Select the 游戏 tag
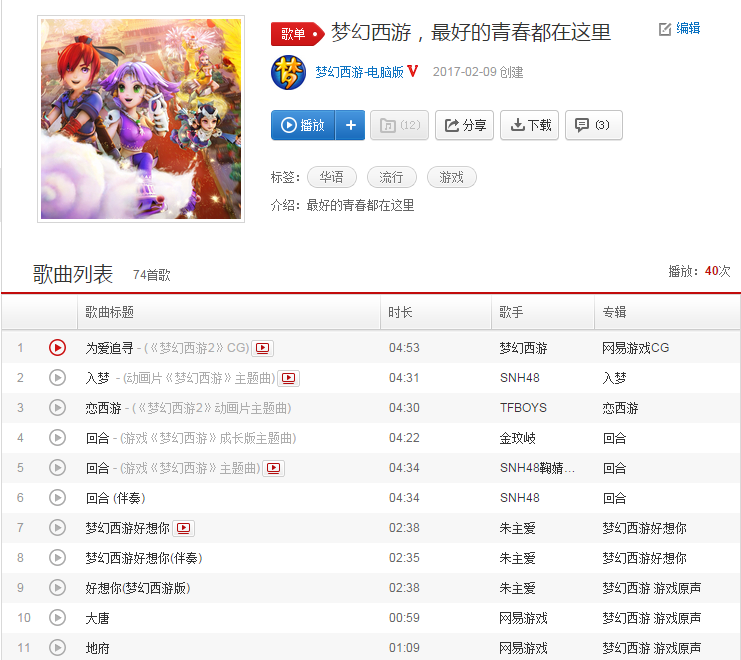 (452, 177)
